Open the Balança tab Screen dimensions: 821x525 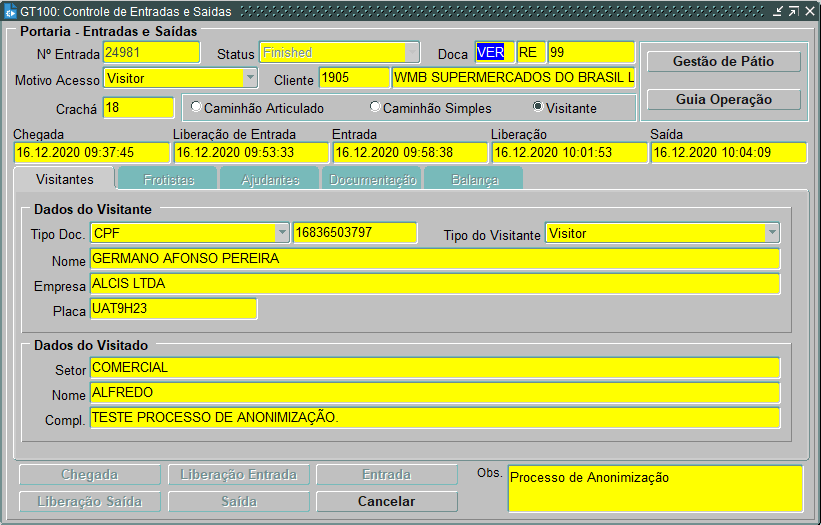pyautogui.click(x=474, y=179)
